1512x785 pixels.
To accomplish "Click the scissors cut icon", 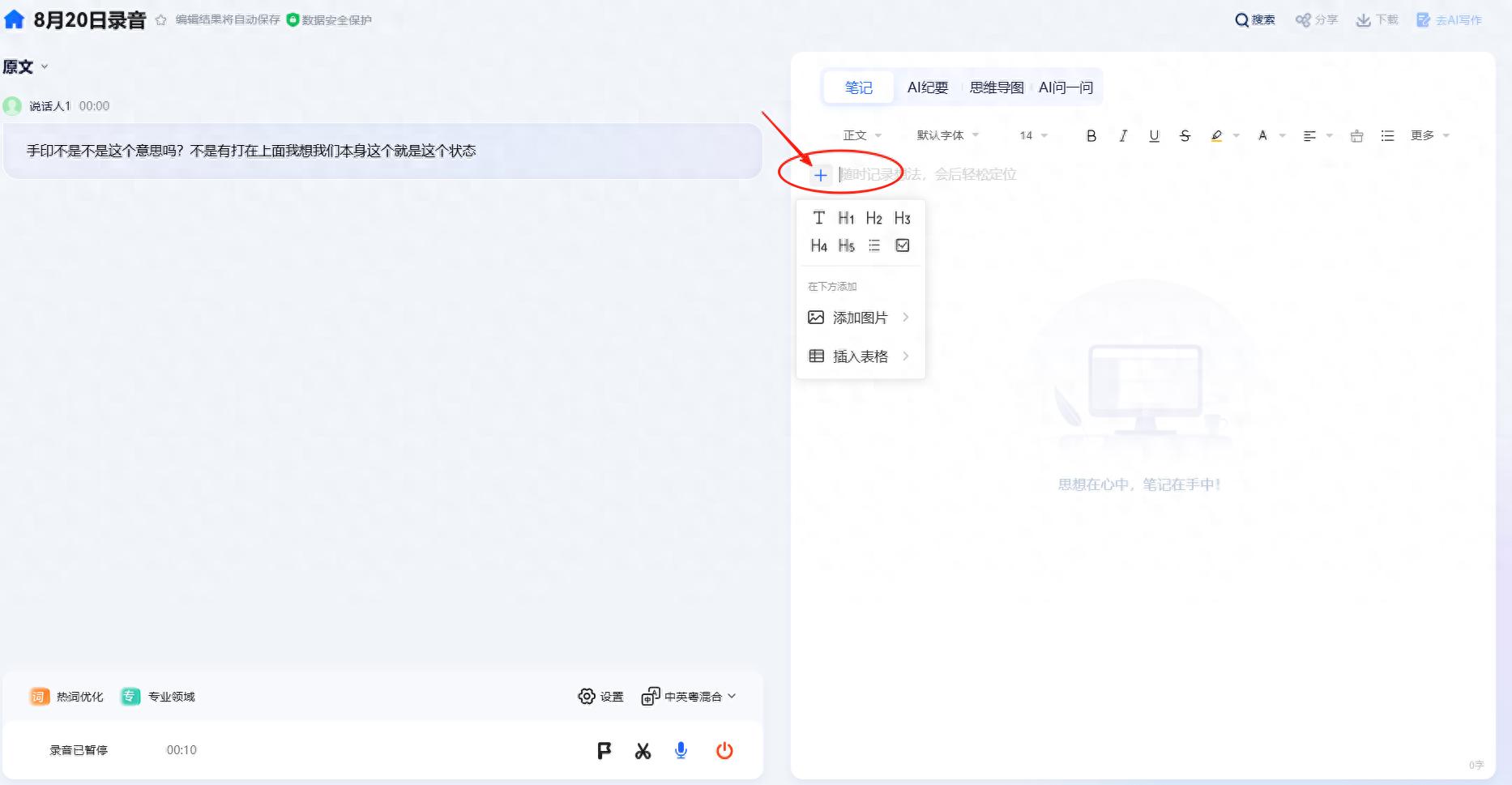I will click(x=643, y=751).
